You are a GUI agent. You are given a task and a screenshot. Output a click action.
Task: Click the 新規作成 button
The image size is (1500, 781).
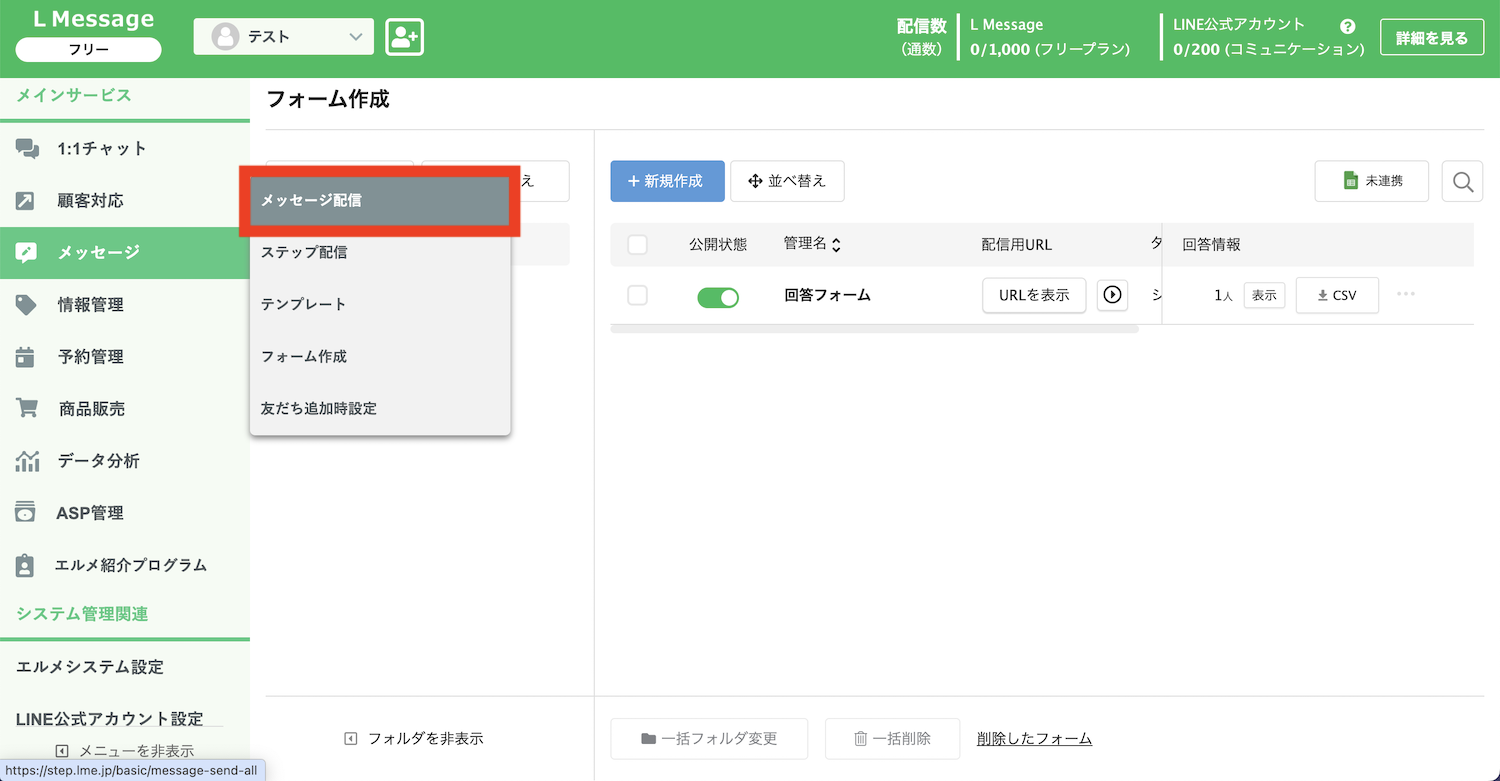(668, 181)
